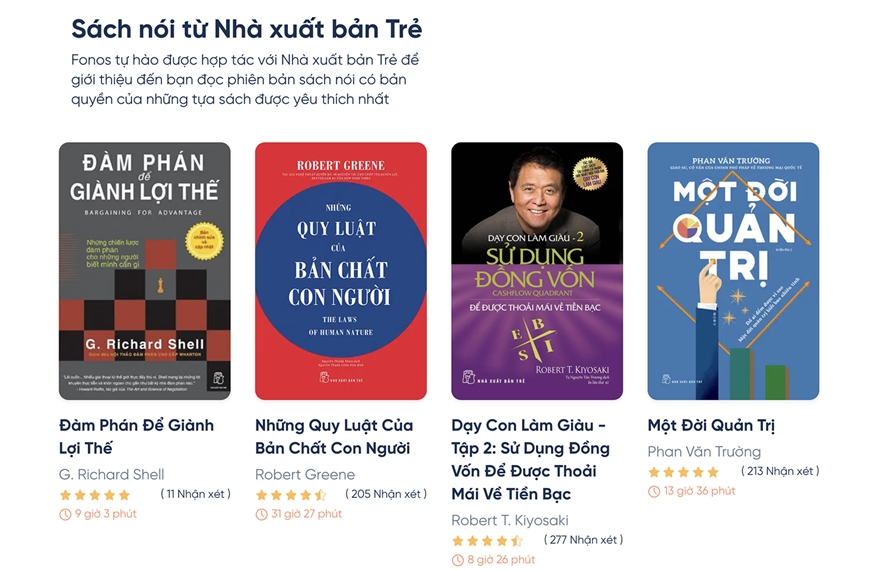Click the star rating under Robert Greene

click(x=291, y=495)
